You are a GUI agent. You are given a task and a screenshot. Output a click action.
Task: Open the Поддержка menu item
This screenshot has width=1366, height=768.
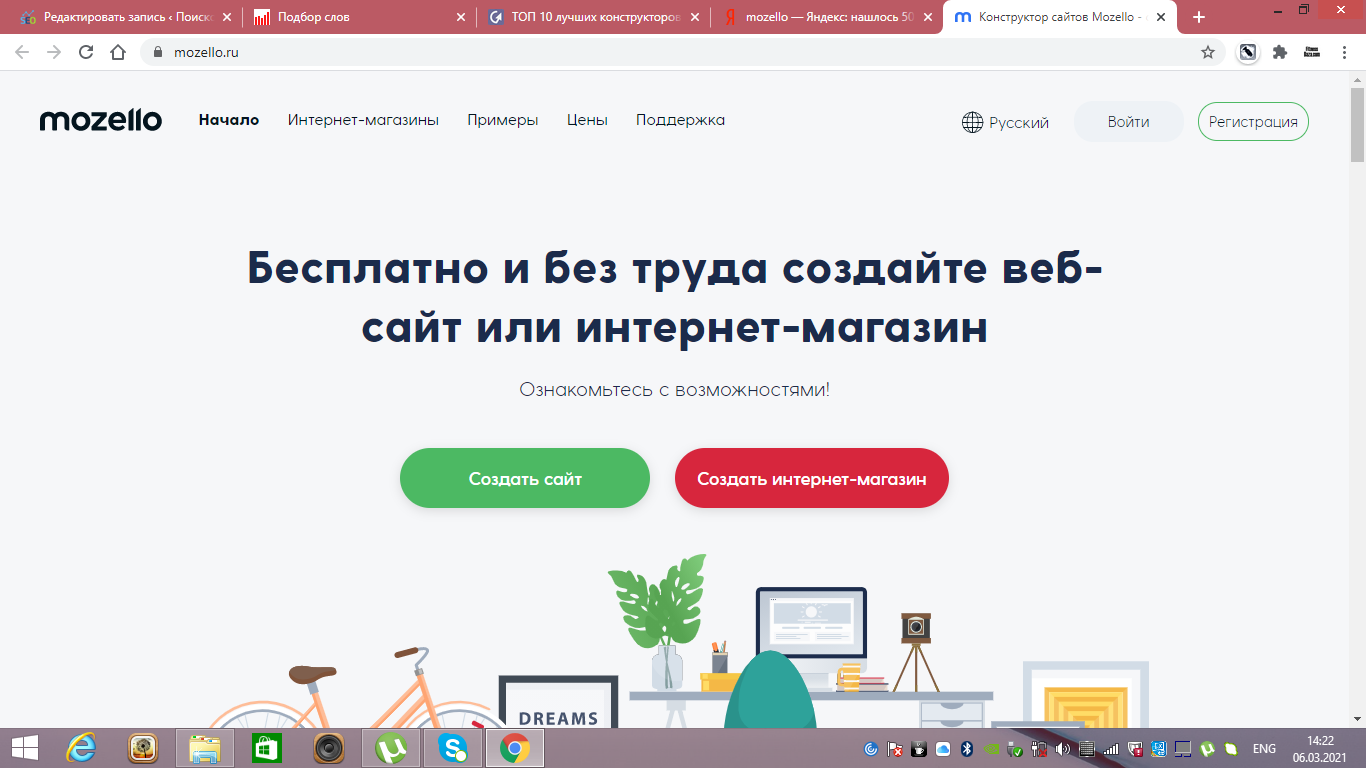click(680, 120)
